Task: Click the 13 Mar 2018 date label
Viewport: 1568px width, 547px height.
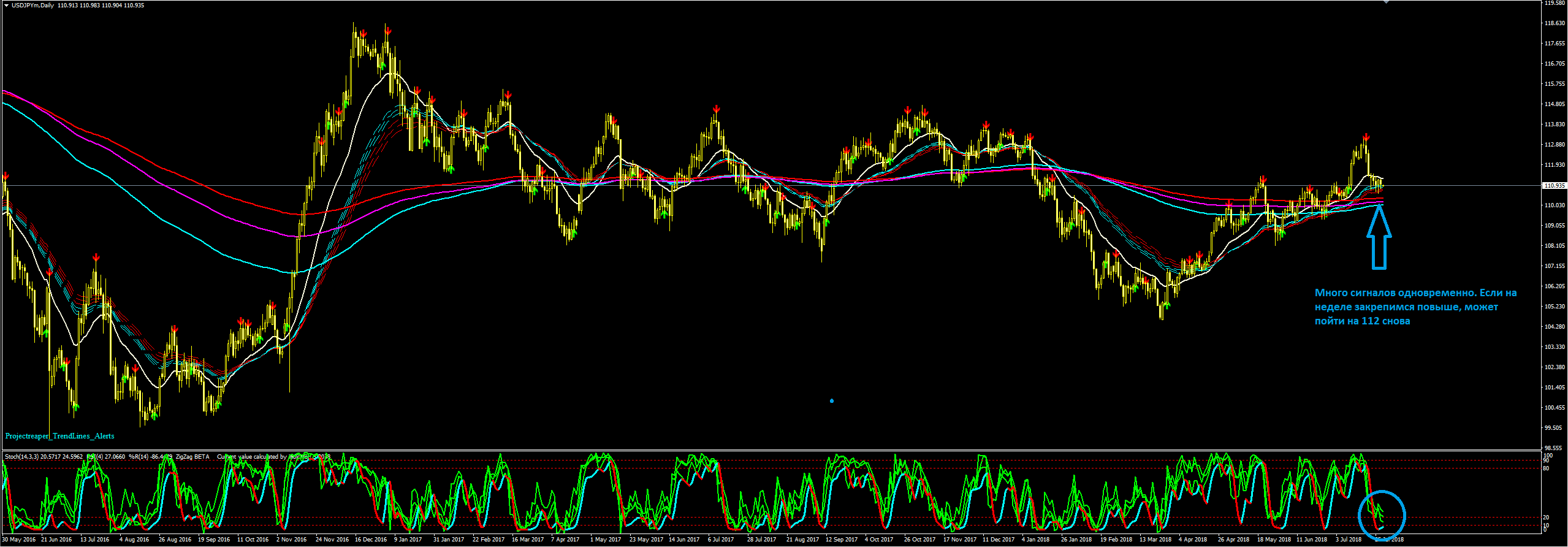Action: point(1155,540)
